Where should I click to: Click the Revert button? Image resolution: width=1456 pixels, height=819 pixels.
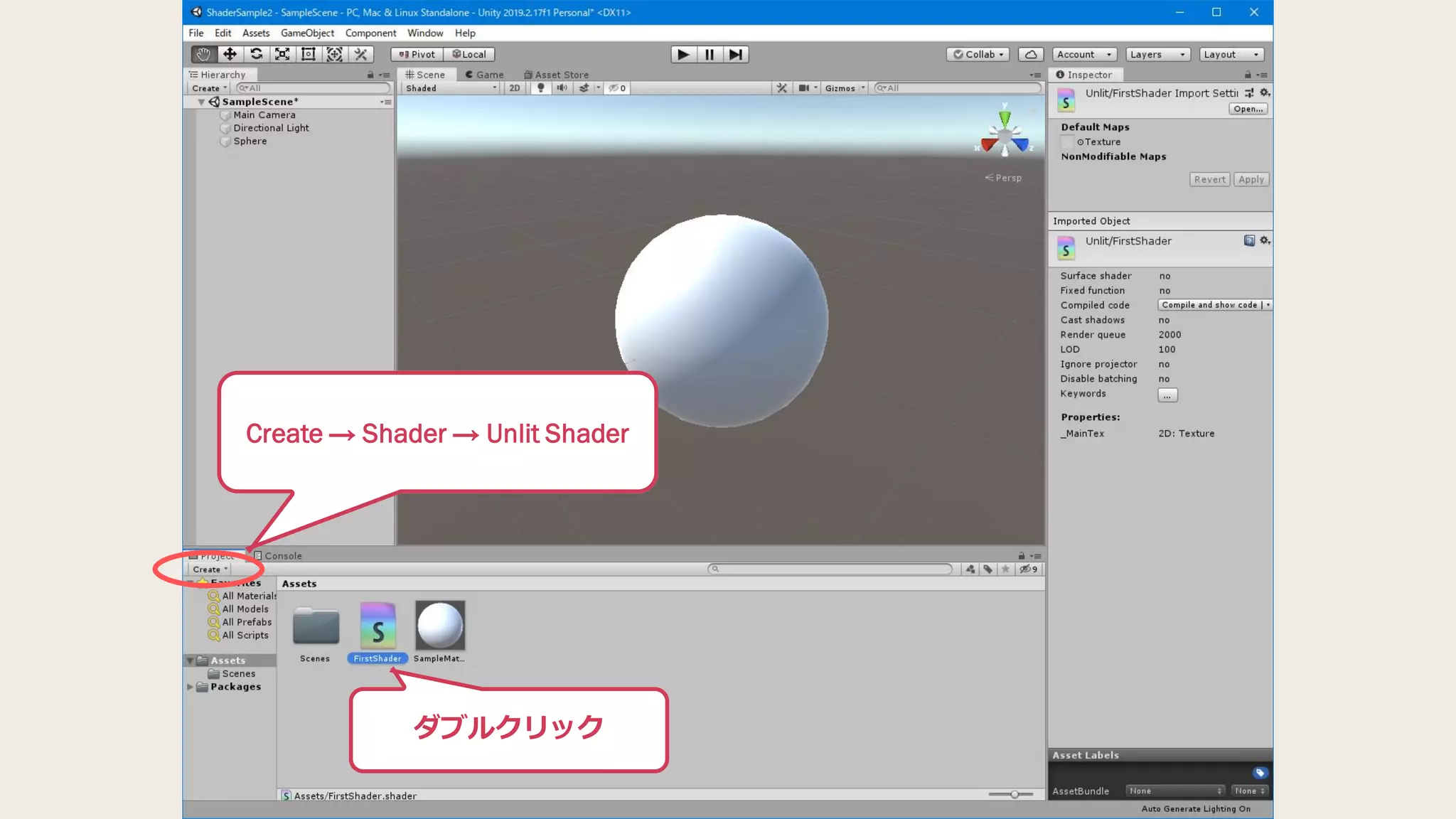1209,180
